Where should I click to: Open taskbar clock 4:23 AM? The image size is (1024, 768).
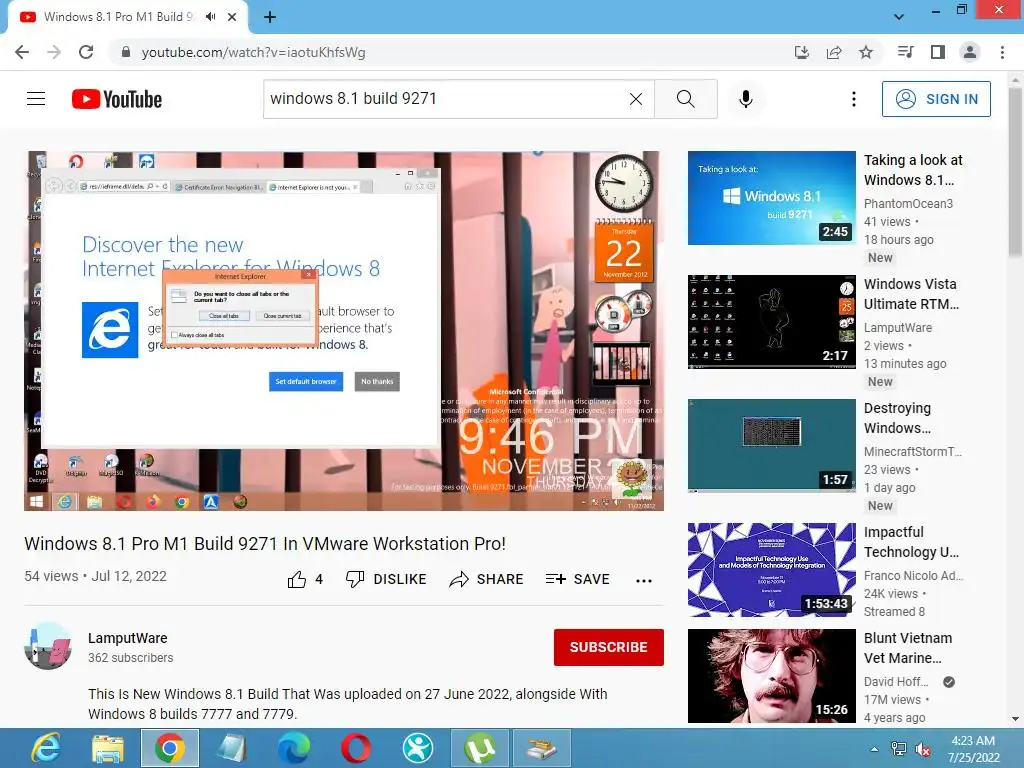click(973, 749)
